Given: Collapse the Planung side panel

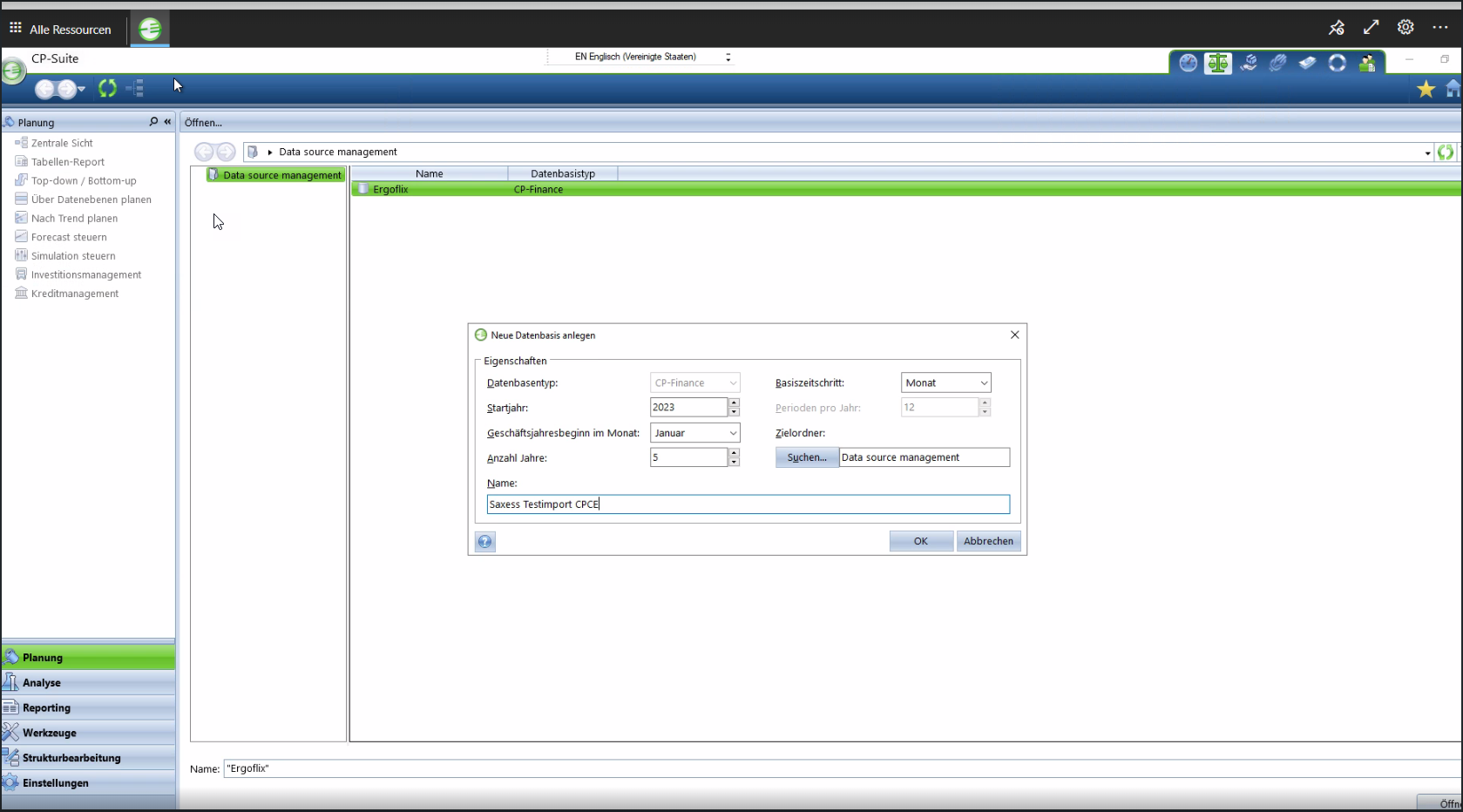Looking at the screenshot, I should (x=167, y=122).
